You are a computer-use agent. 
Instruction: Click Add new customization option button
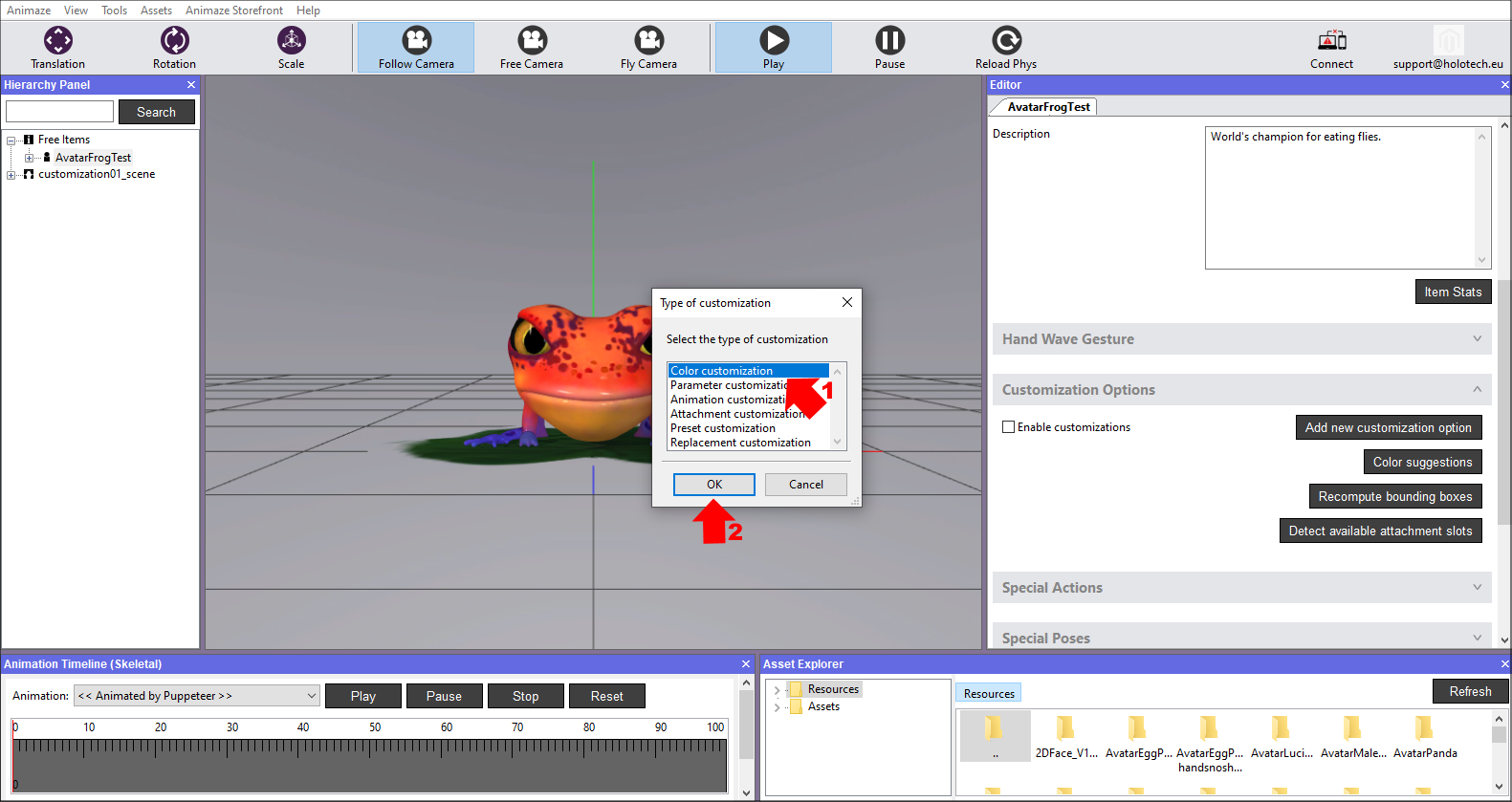point(1388,427)
